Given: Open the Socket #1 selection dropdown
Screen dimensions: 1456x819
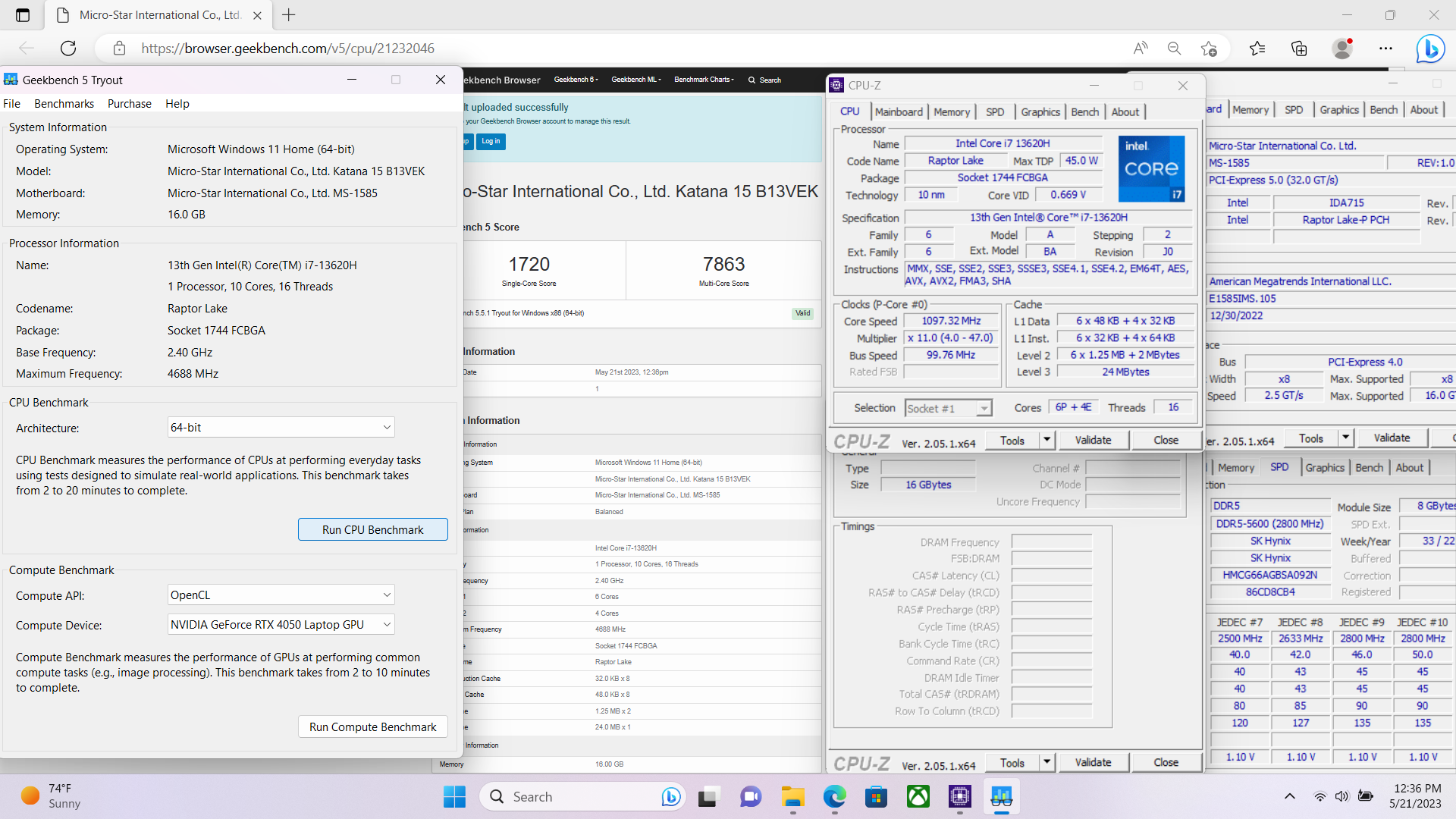Looking at the screenshot, I should click(948, 409).
